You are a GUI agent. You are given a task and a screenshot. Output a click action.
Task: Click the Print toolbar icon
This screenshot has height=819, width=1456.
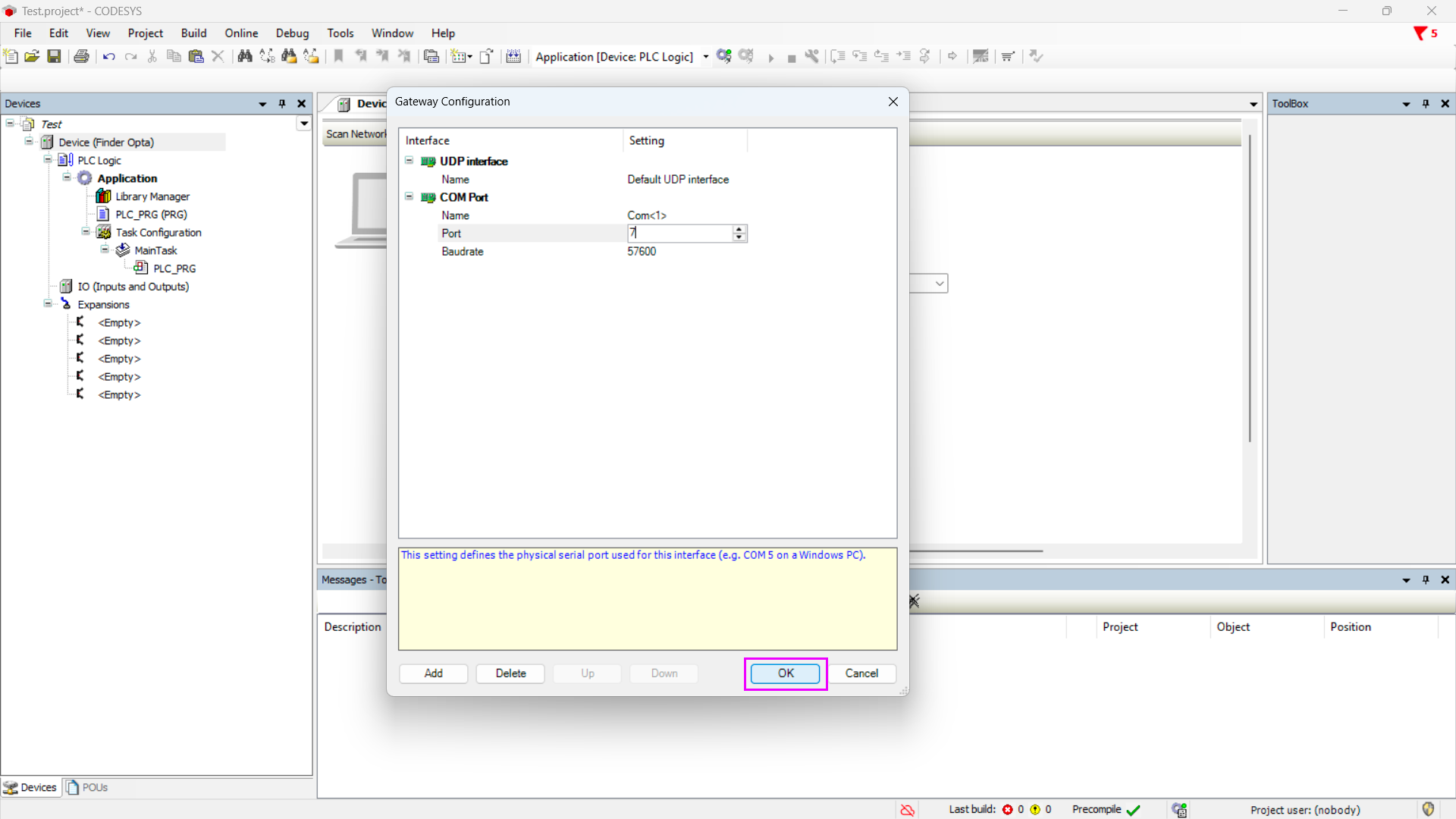81,56
